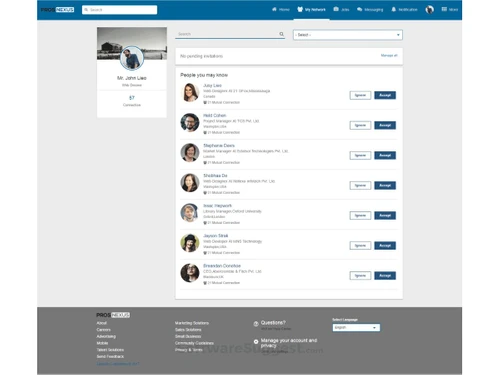Accept Stephanie's invitation
This screenshot has height=375, width=500.
[385, 155]
